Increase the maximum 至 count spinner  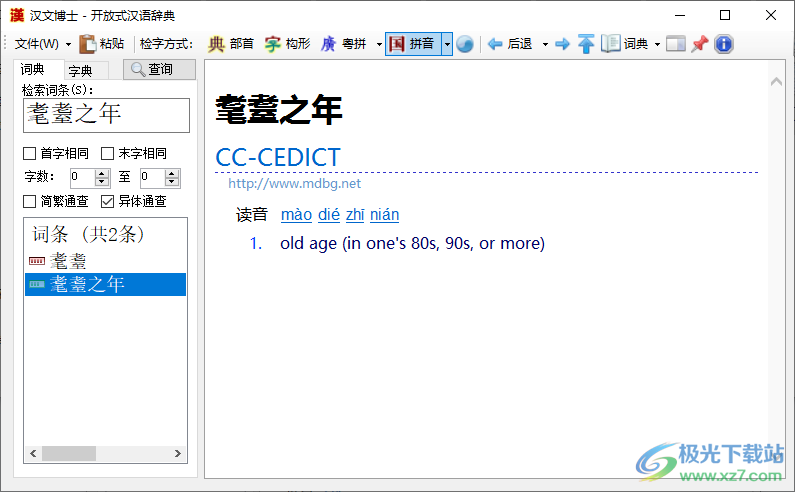pos(172,173)
